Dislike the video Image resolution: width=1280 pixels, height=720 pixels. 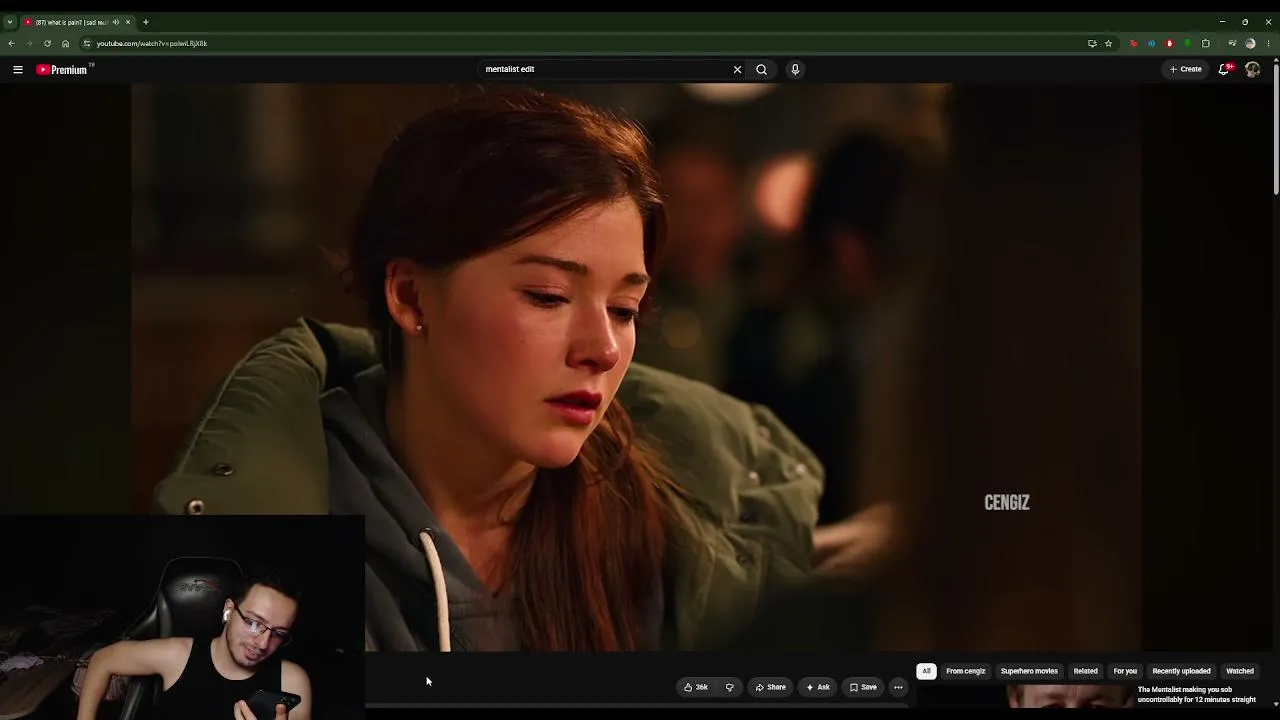click(729, 687)
